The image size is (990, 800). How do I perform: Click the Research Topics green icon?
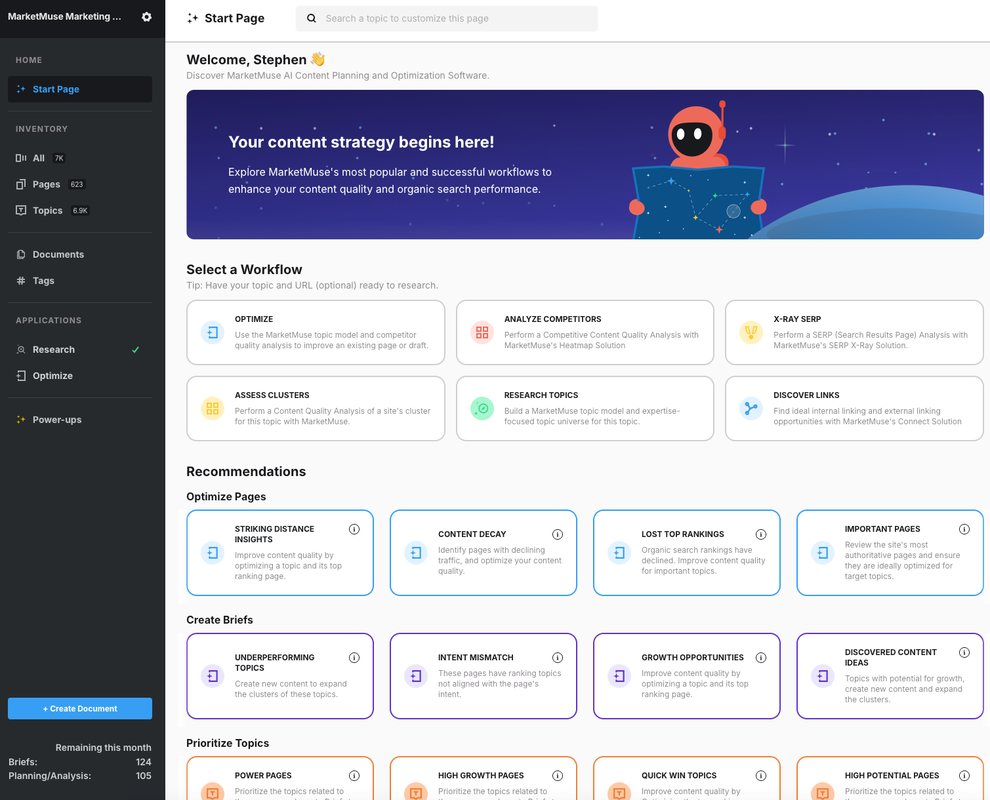pyautogui.click(x=482, y=409)
